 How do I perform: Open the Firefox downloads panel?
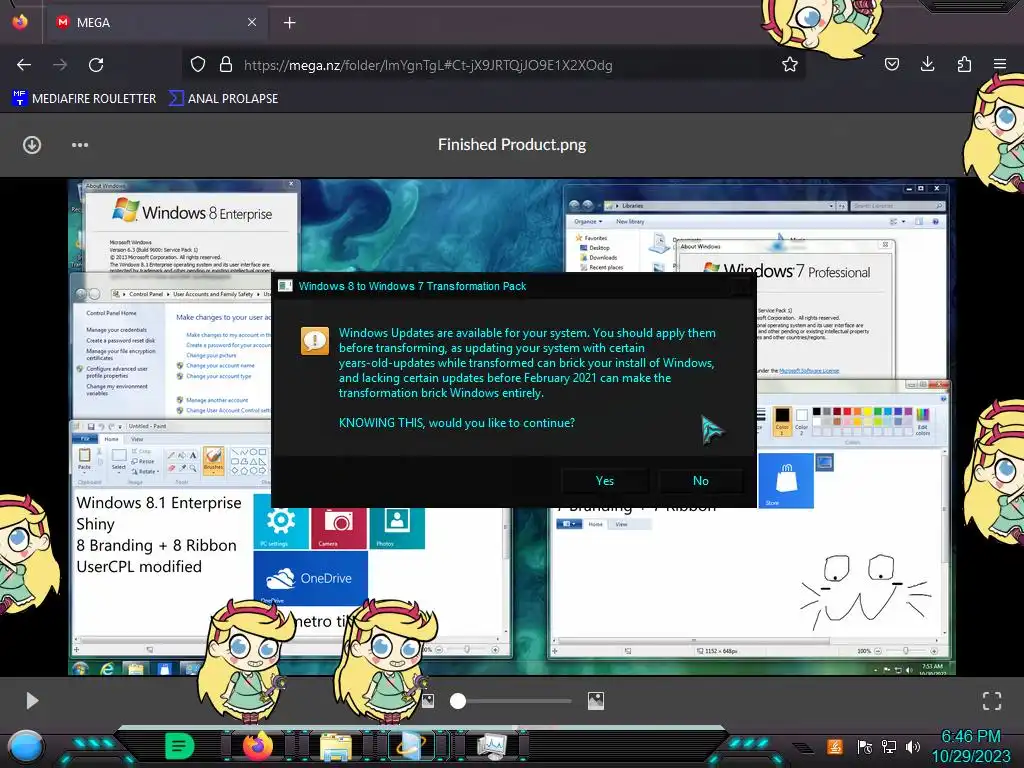(927, 64)
